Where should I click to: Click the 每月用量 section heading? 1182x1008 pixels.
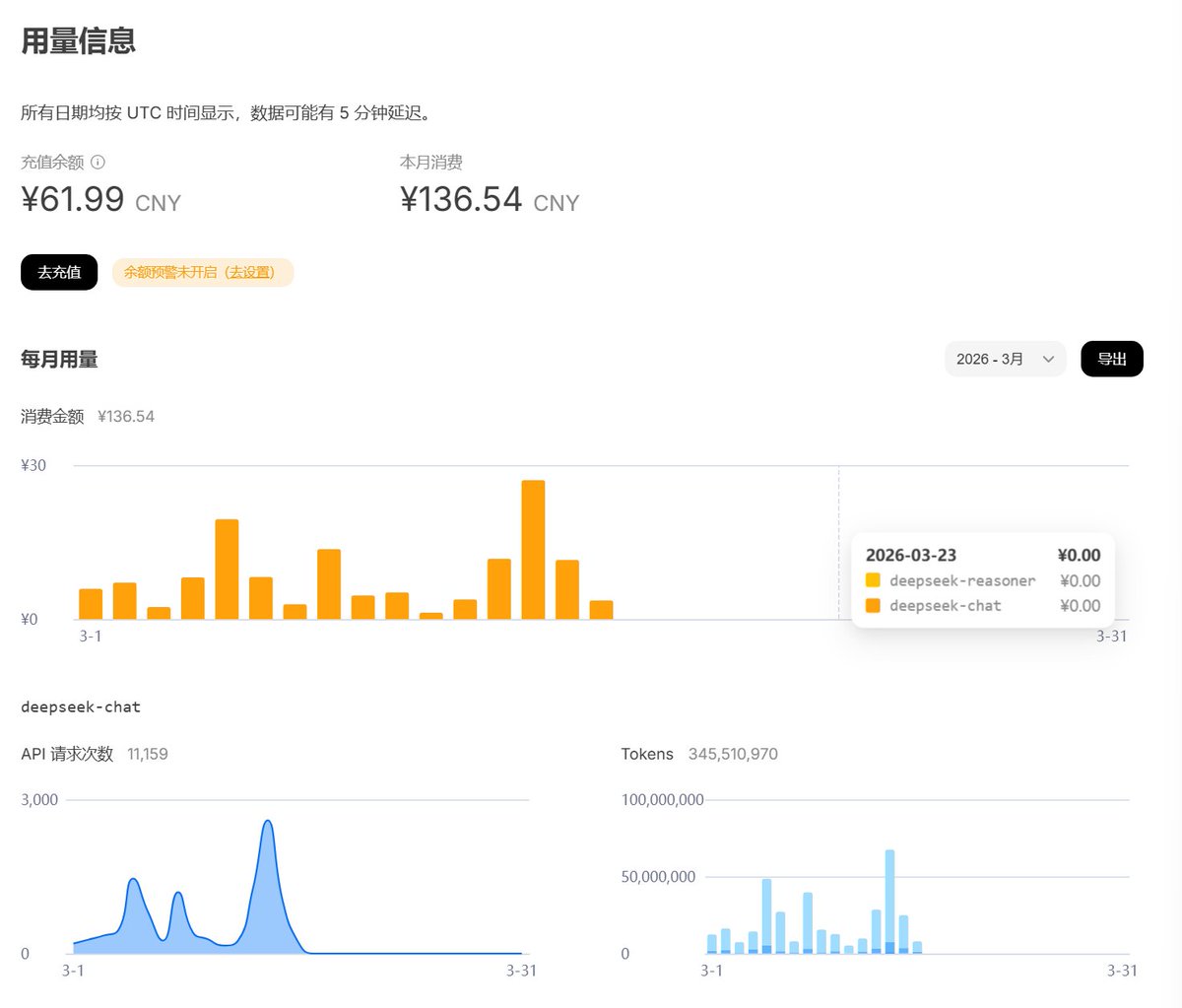59,360
